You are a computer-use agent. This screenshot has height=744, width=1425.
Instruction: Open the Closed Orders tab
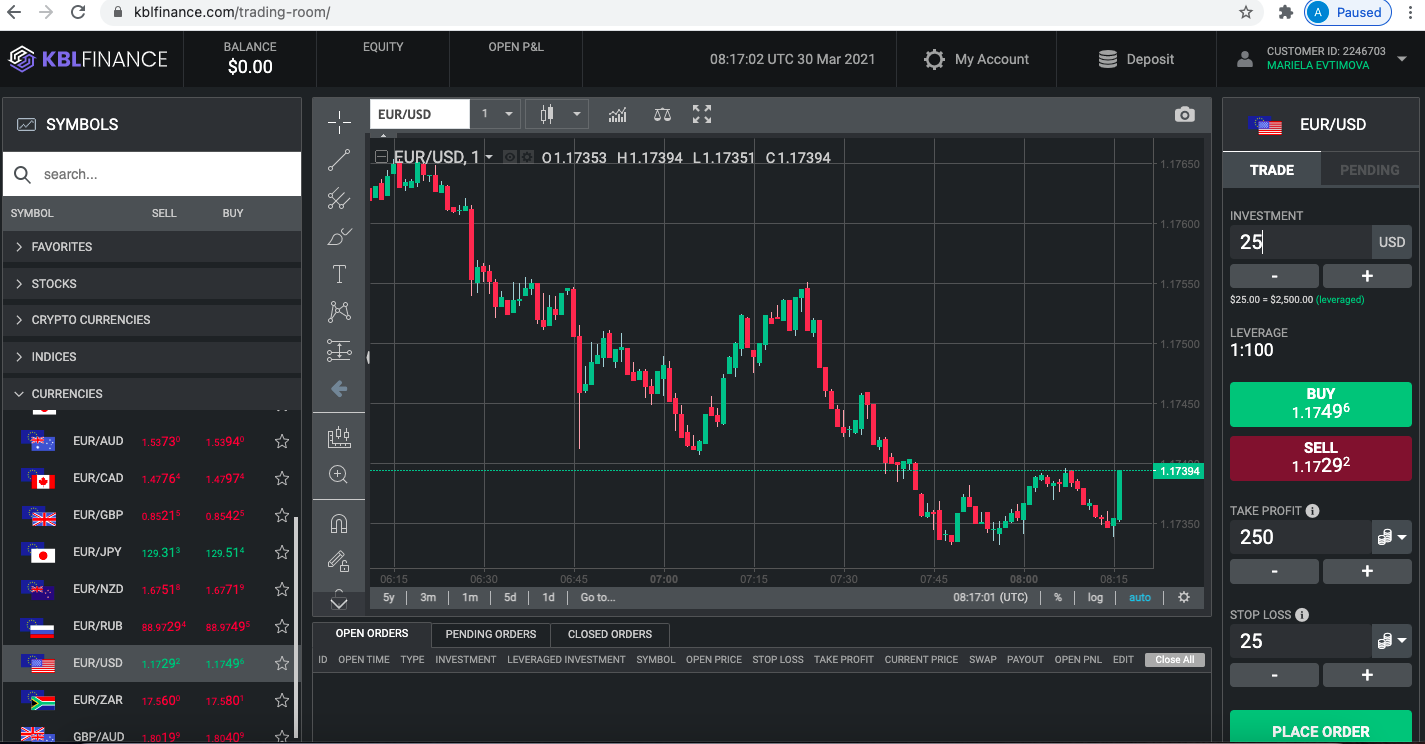click(610, 634)
